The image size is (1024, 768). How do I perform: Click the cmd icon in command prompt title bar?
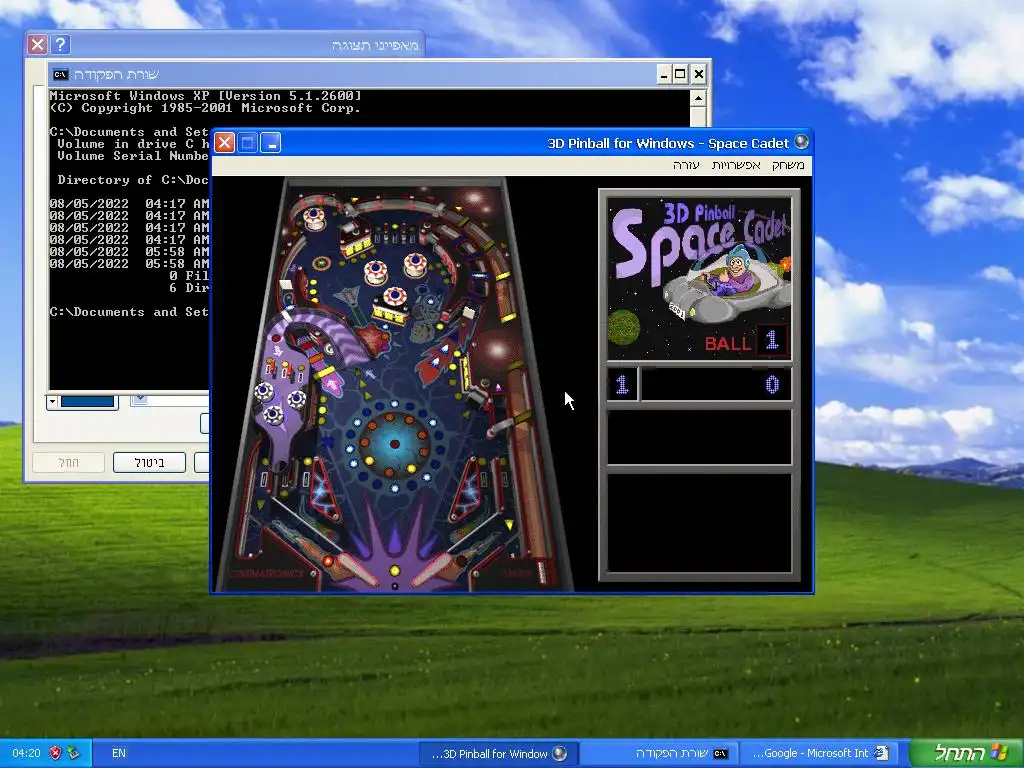61,74
